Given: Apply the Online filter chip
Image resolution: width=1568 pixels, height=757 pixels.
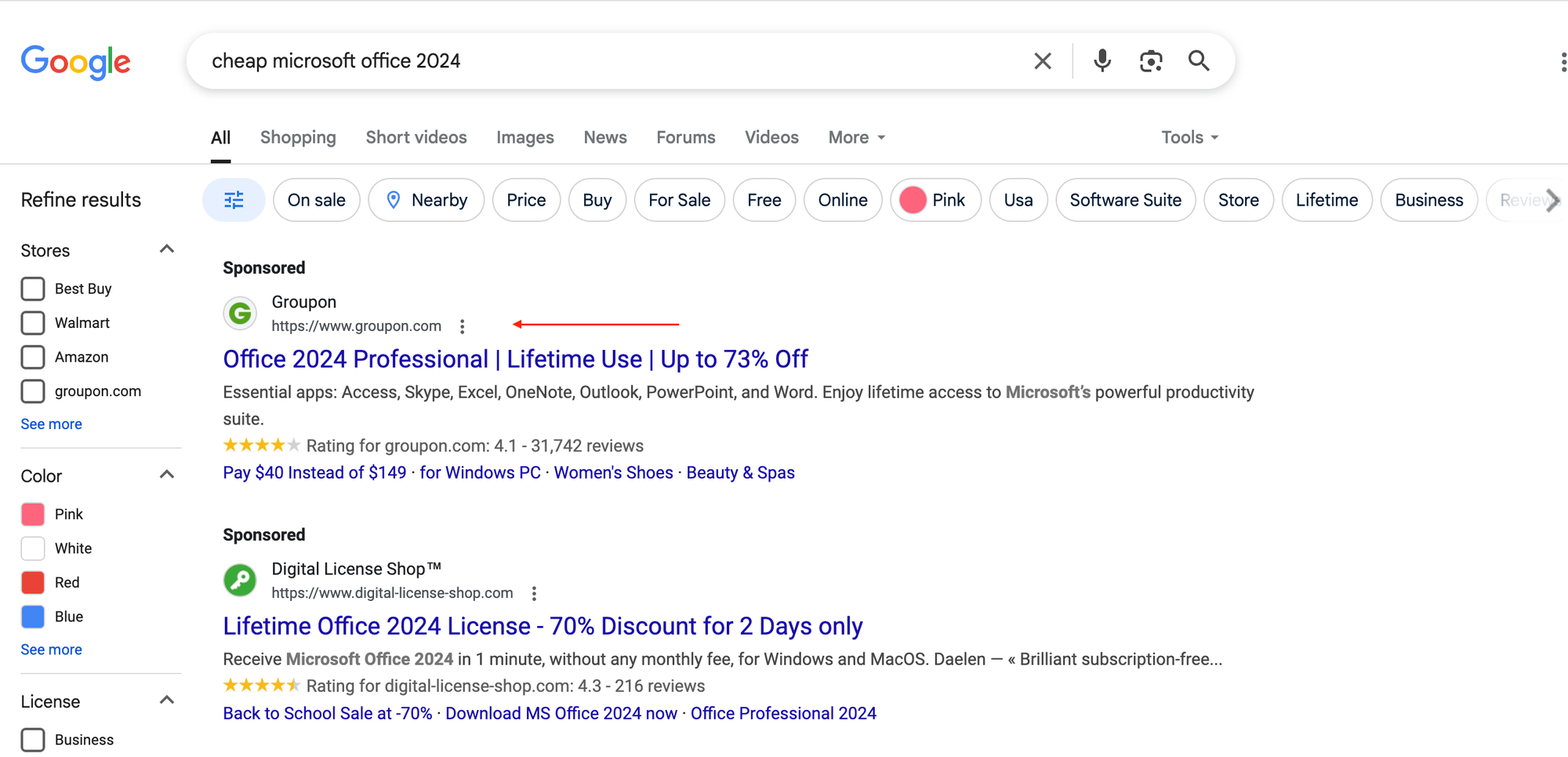Looking at the screenshot, I should click(843, 200).
